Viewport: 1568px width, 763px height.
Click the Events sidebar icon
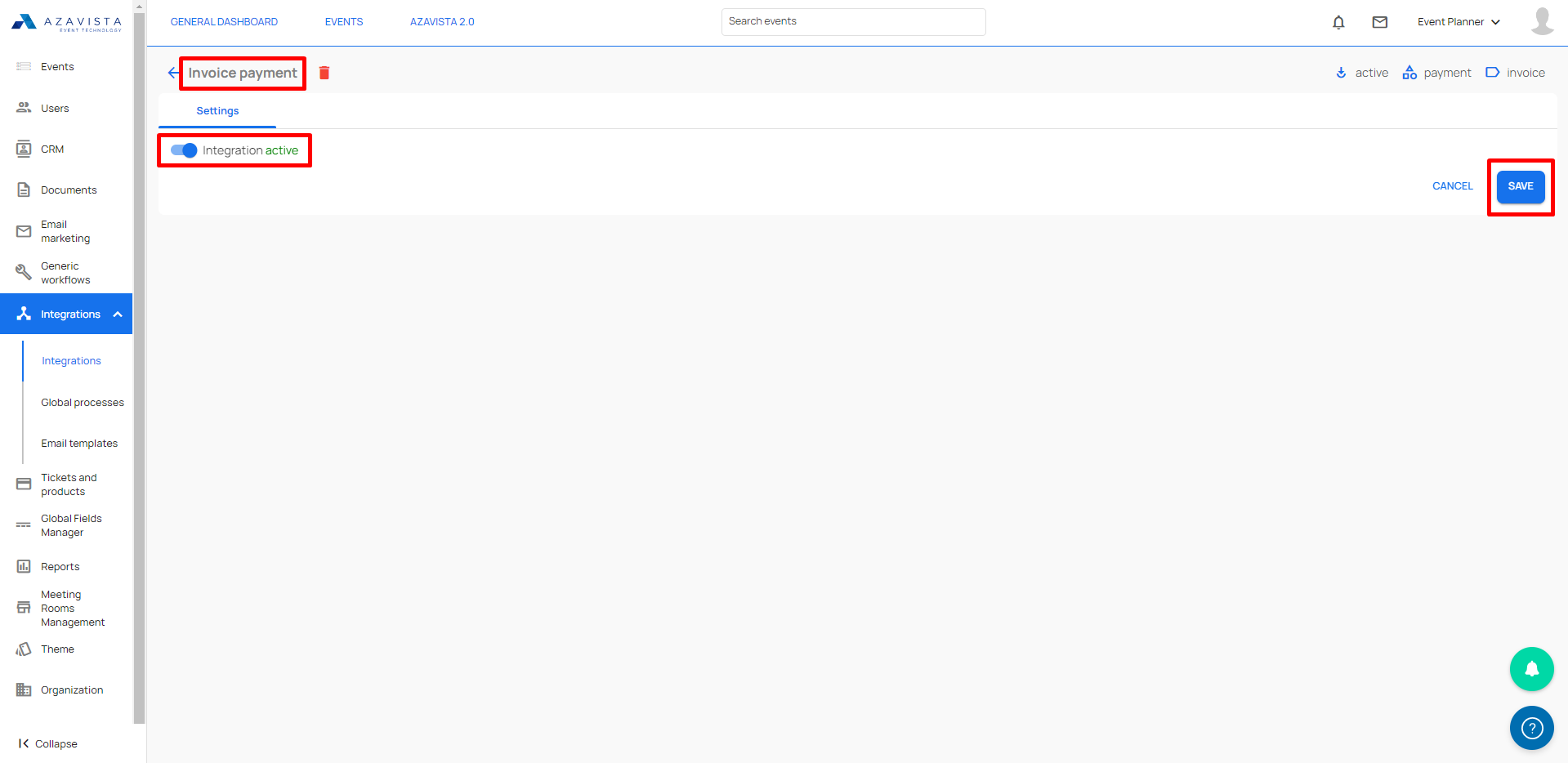point(24,66)
